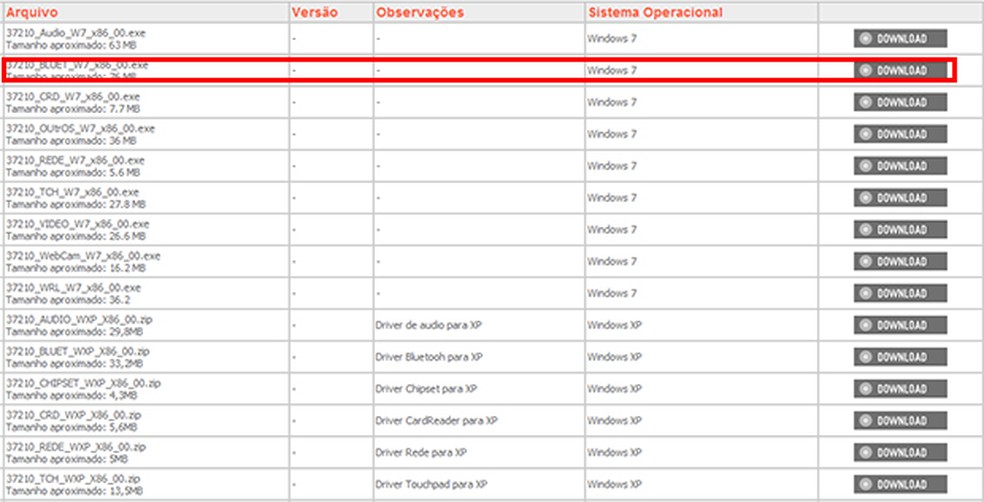Download 37210_REDE_W7_x86_00.exe network driver
Viewport: 984px width, 502px height.
coord(900,166)
